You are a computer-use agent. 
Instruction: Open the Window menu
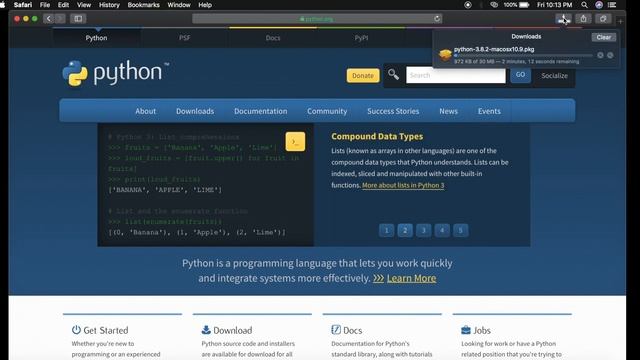tap(179, 5)
